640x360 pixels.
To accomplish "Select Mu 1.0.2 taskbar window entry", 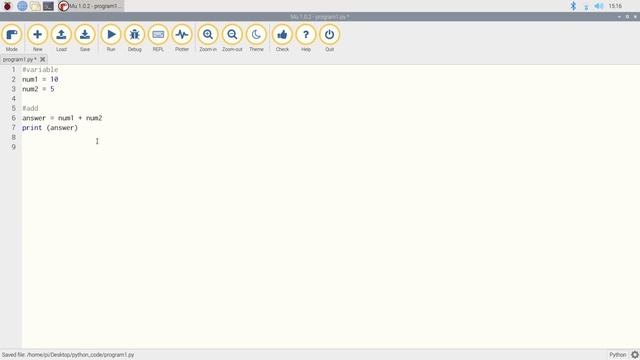I will point(90,6).
